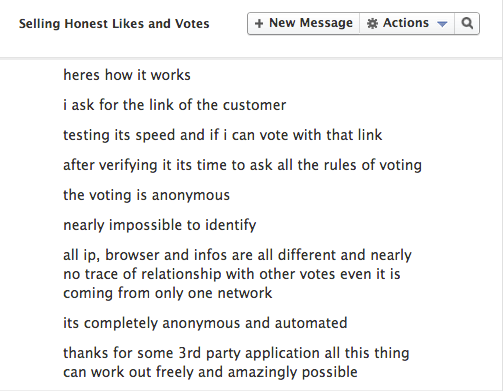Click message about testing its speed
This screenshot has width=503, height=391.
[x=222, y=135]
